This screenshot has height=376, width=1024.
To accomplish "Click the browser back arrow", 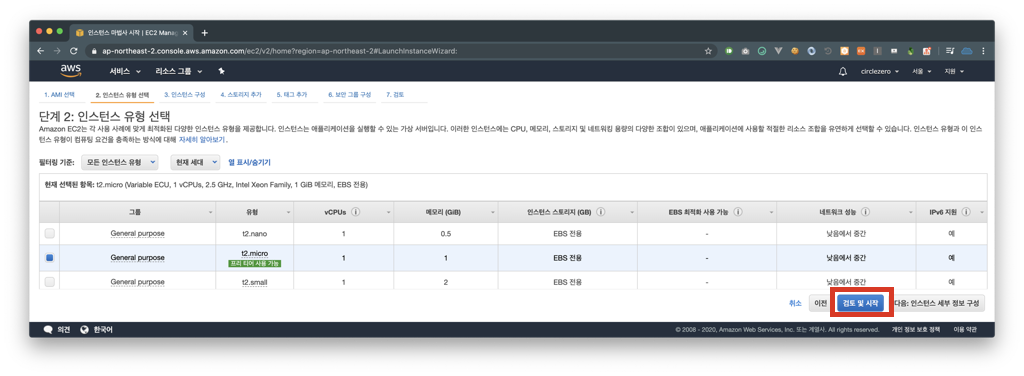I will click(x=40, y=50).
